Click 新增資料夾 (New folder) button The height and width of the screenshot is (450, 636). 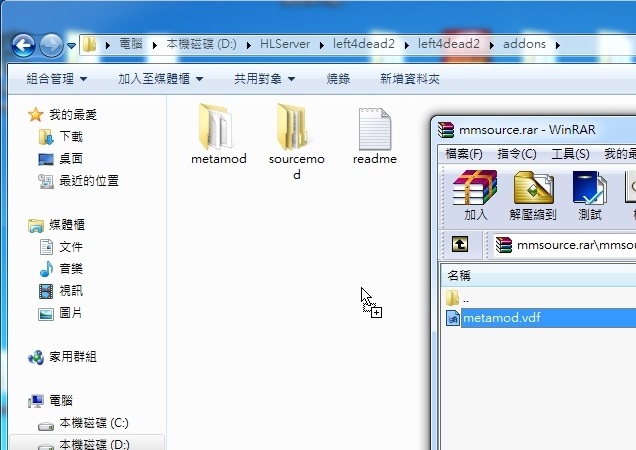click(x=412, y=78)
